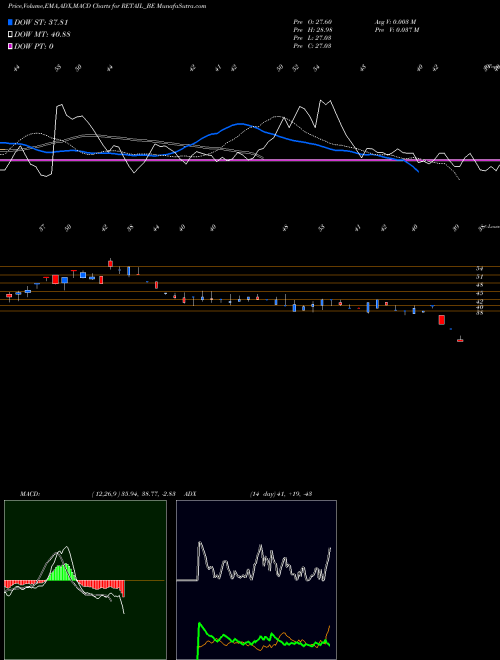500x660 pixels.
Task: Click the MACD histogram chart panel
Action: 85,580
